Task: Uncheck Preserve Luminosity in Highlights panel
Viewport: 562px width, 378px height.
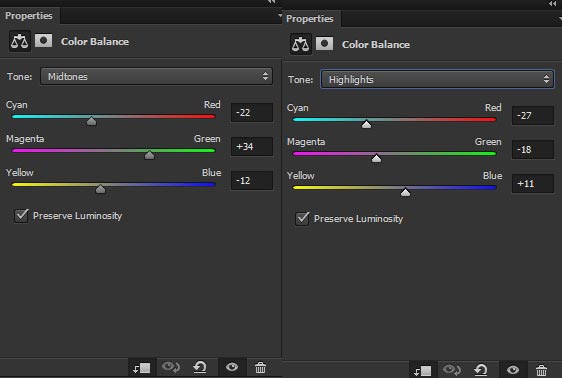Action: 302,219
